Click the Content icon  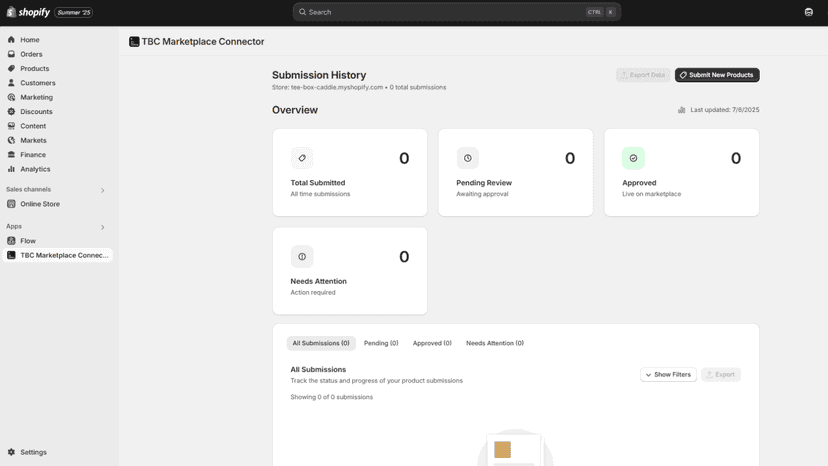point(11,126)
